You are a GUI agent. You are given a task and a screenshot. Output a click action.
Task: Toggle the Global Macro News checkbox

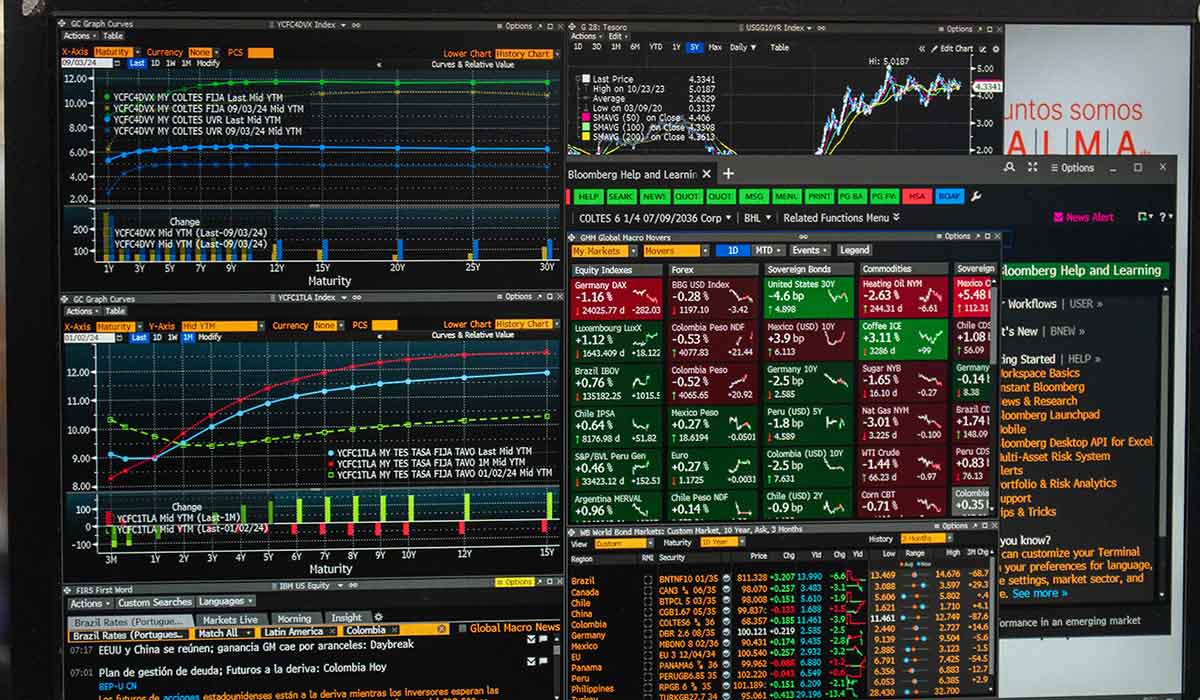(x=462, y=628)
